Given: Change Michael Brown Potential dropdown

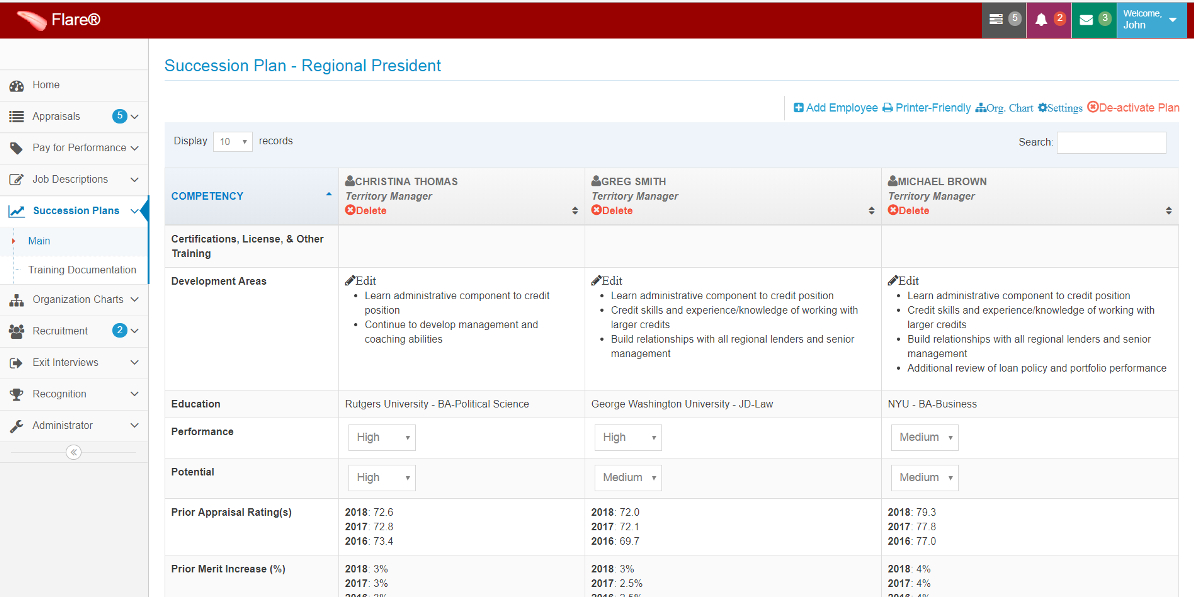Looking at the screenshot, I should tap(924, 477).
